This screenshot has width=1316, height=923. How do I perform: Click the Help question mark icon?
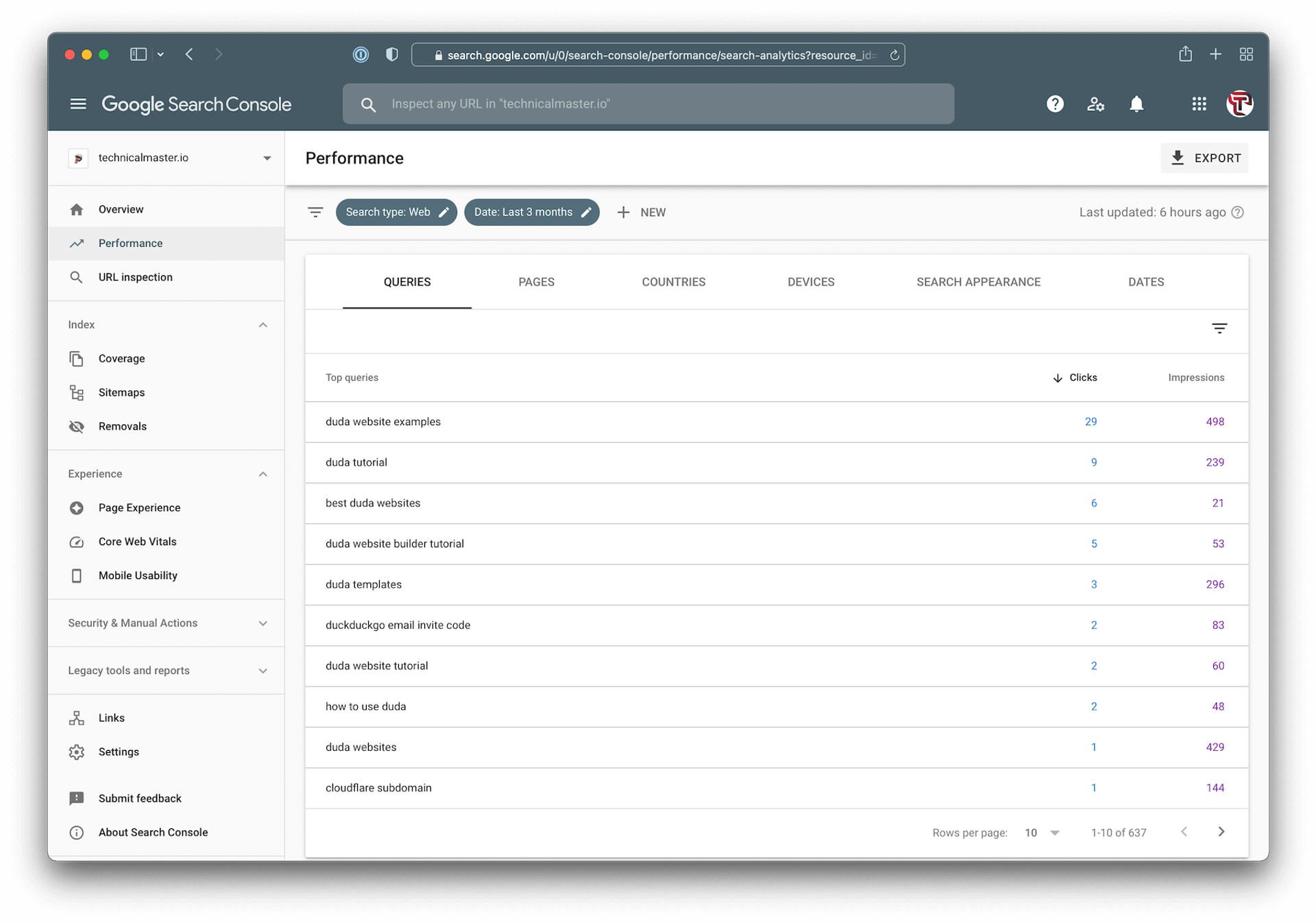coord(1055,104)
